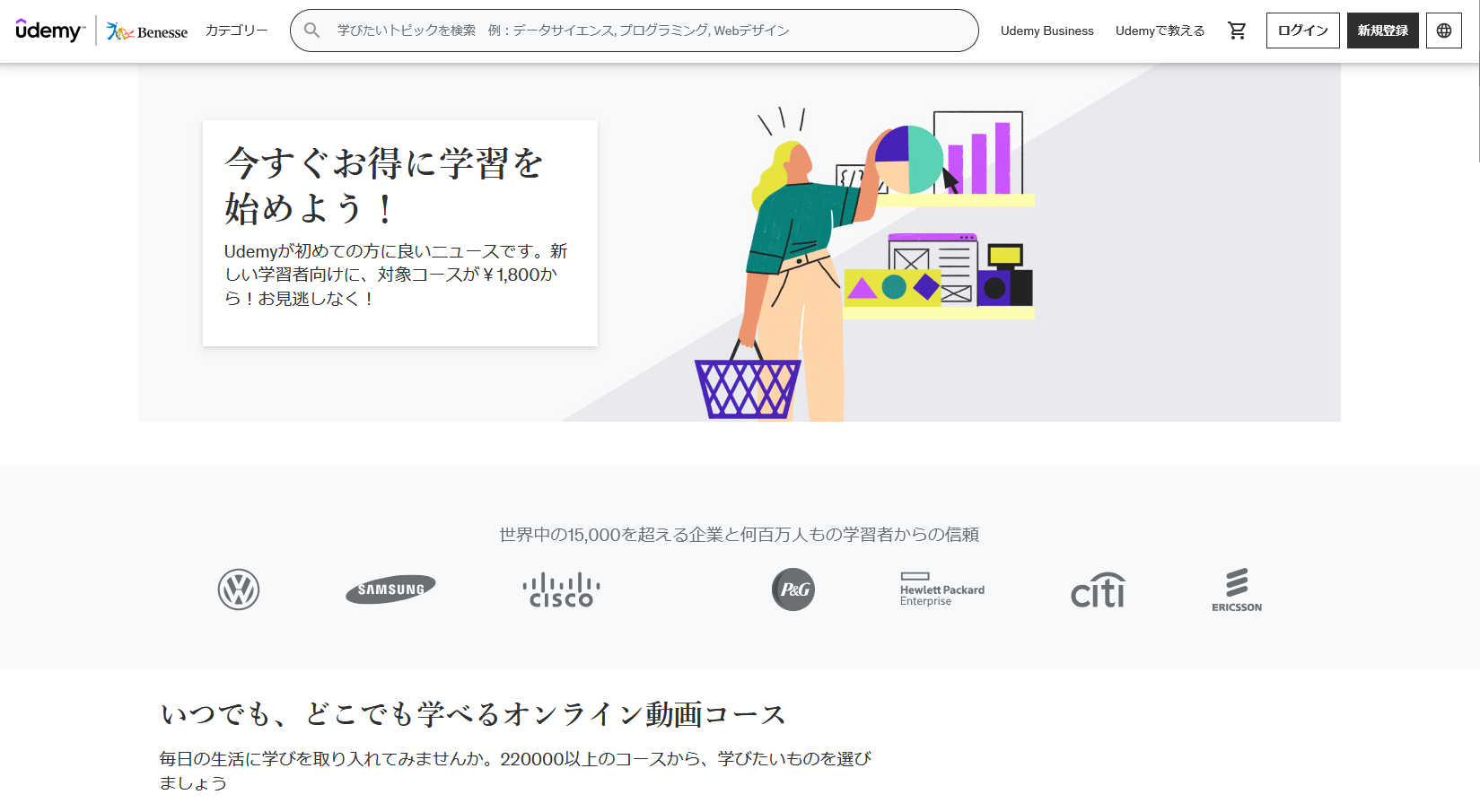Click the ￥1,800 promo description text

[x=396, y=275]
